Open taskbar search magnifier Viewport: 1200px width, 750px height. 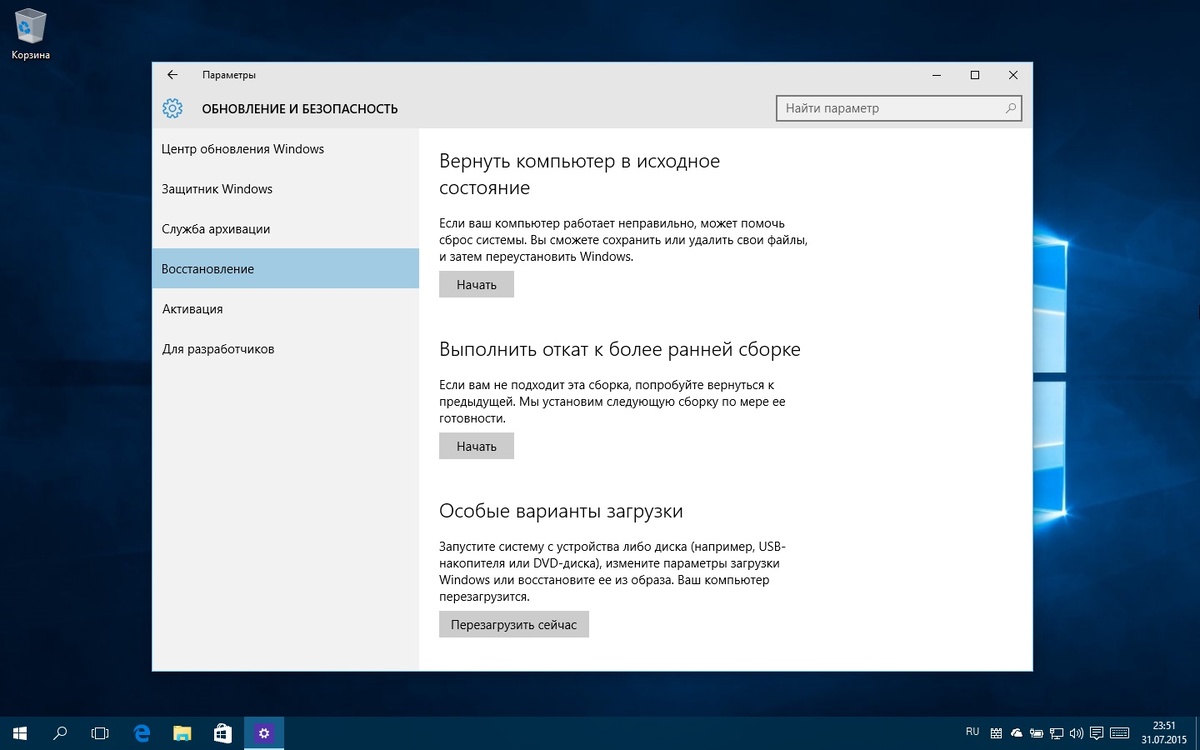(x=60, y=733)
